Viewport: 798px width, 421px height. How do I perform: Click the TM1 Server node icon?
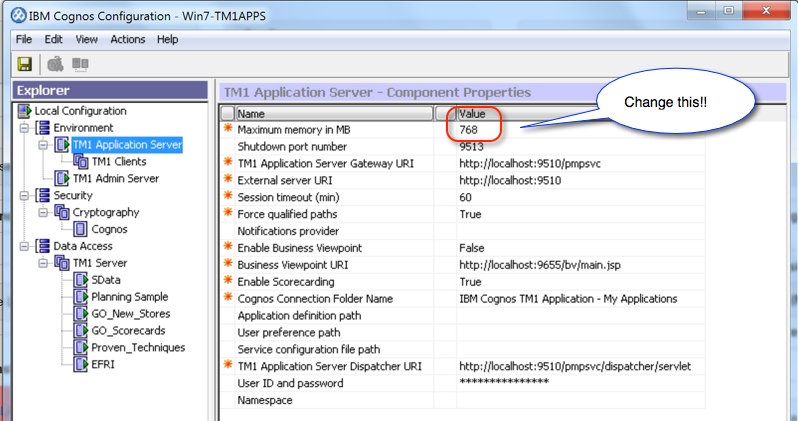62,263
